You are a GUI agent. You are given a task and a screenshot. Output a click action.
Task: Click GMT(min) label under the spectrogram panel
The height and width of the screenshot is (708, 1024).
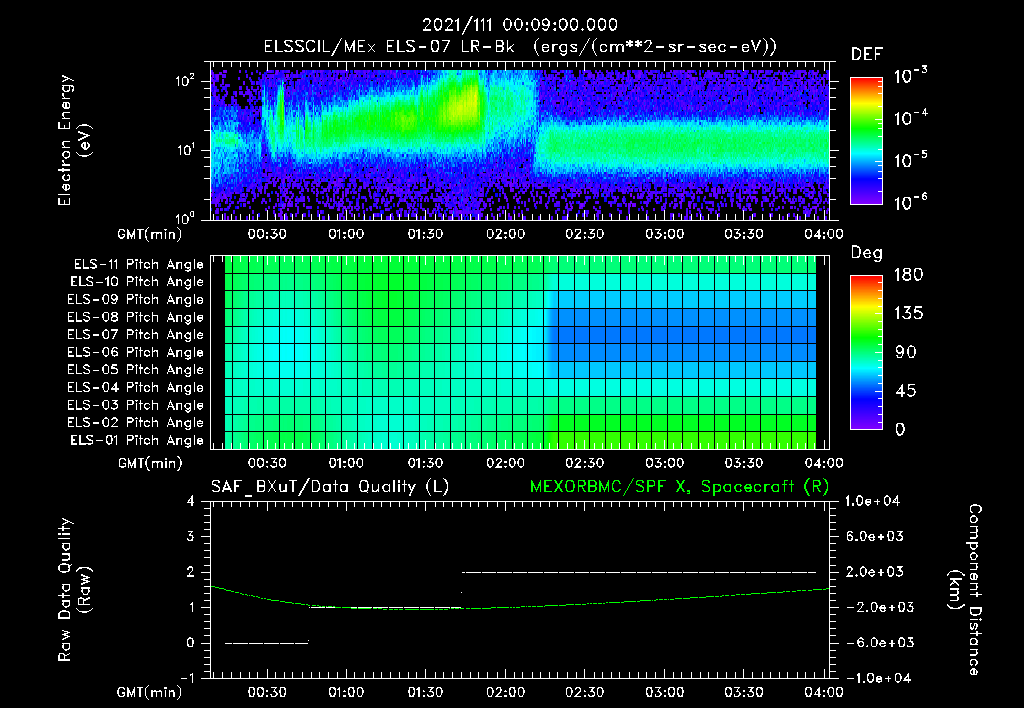click(150, 234)
